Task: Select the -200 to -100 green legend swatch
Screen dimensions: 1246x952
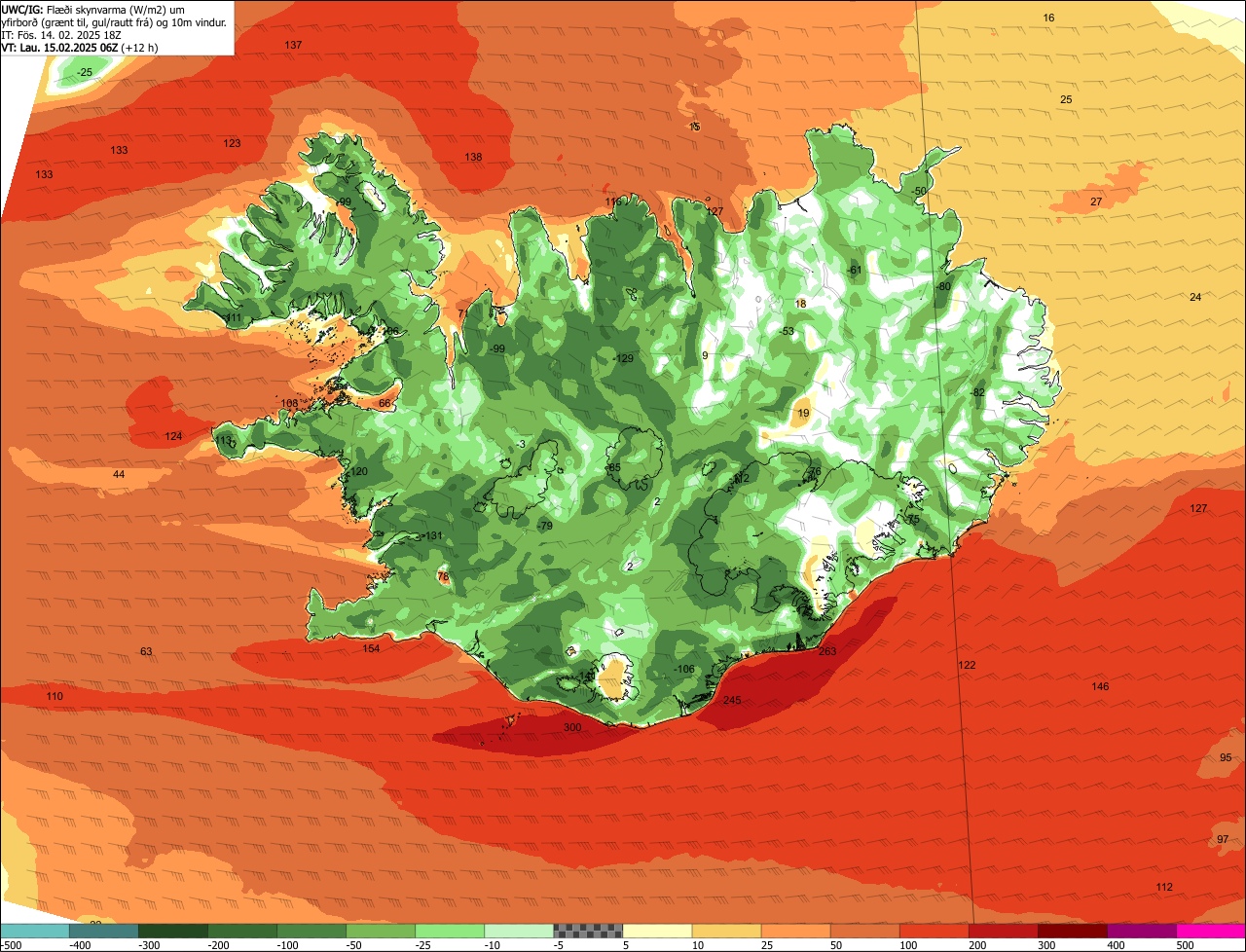Action: (242, 931)
